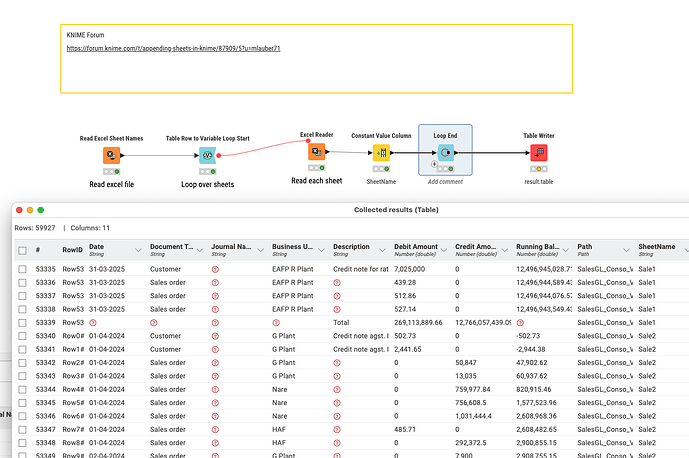
Task: Check the checkbox for row 53336
Action: (22, 283)
